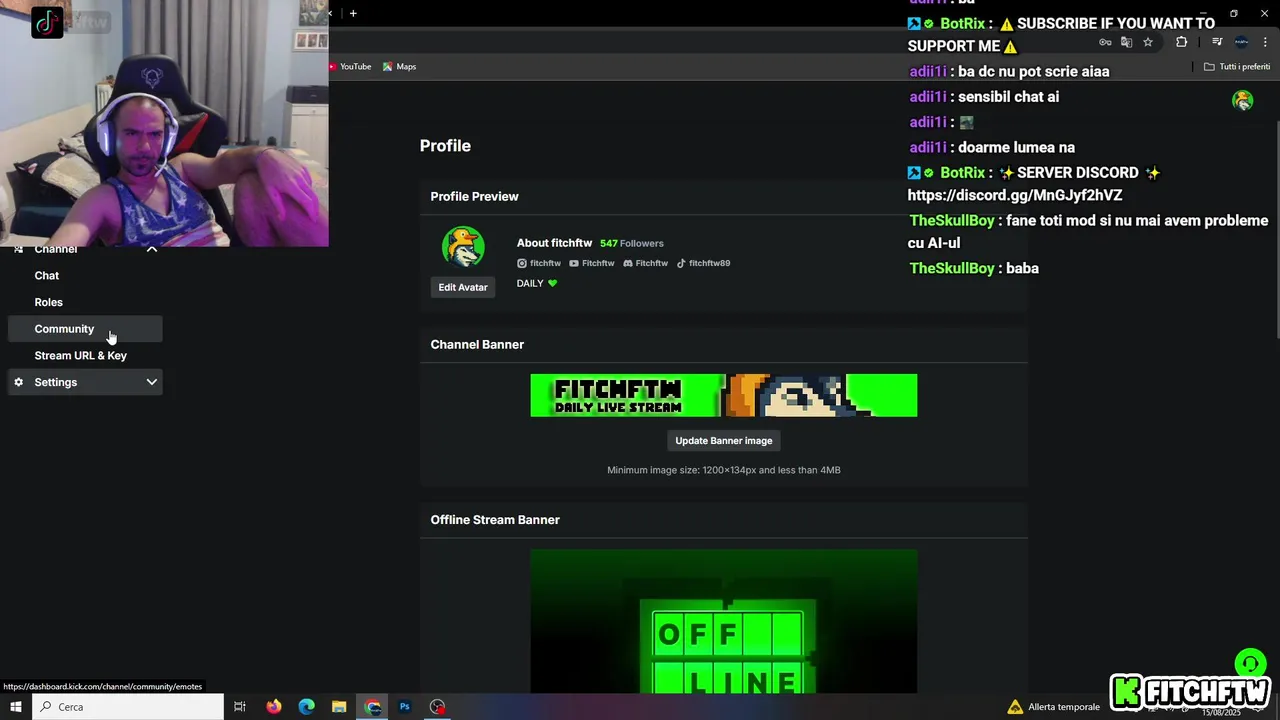Open the Instagram fitchftw link
1280x720 pixels.
539,263
